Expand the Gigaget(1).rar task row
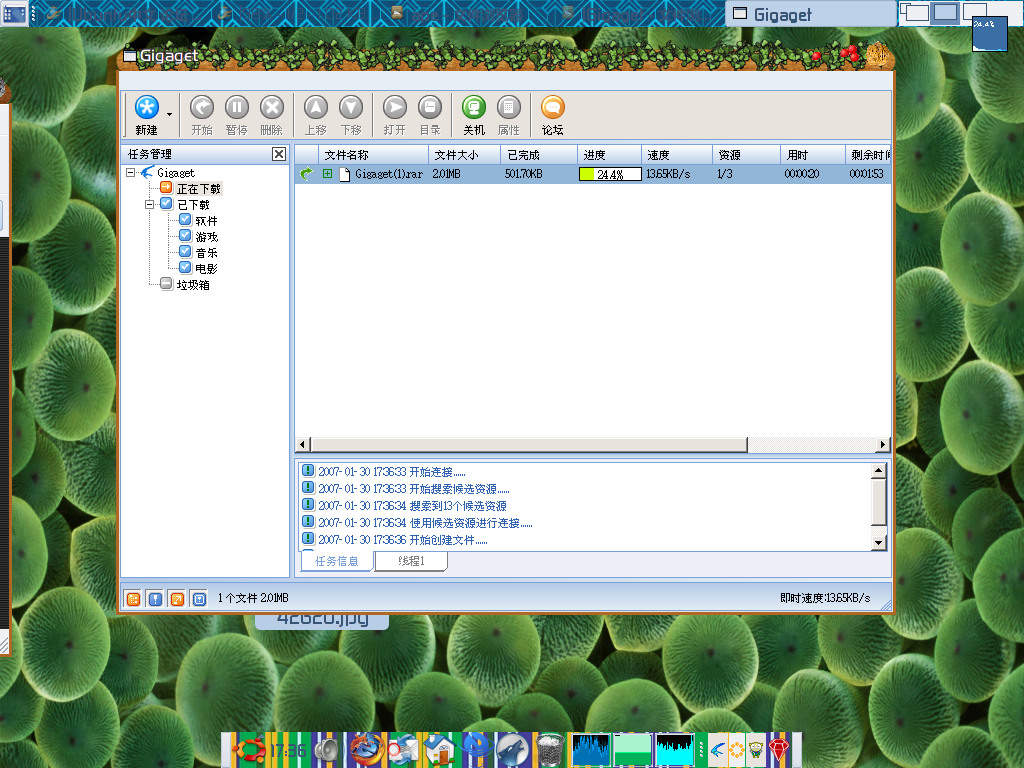The width and height of the screenshot is (1024, 768). pos(327,174)
